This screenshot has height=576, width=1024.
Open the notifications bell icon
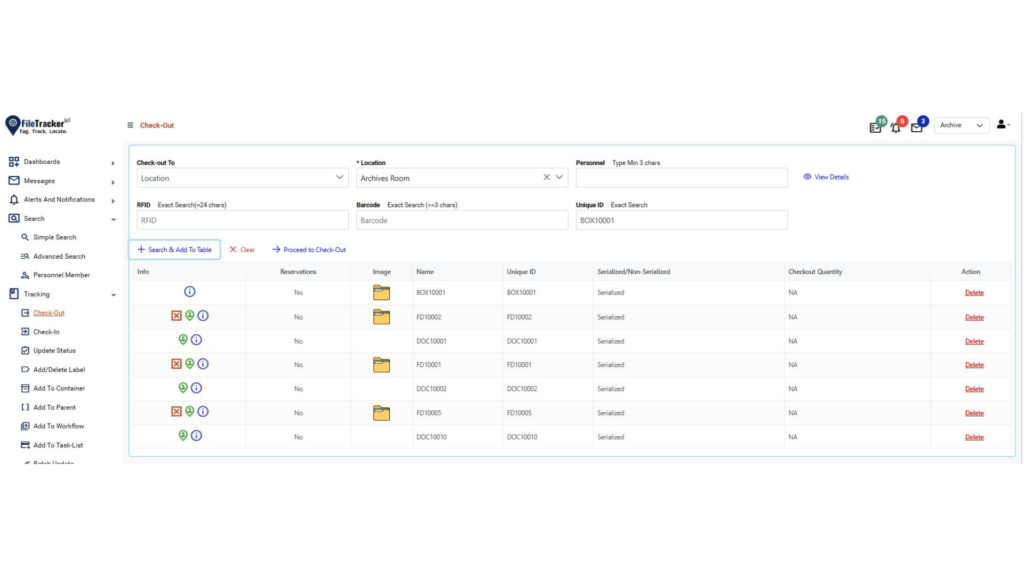pyautogui.click(x=897, y=125)
